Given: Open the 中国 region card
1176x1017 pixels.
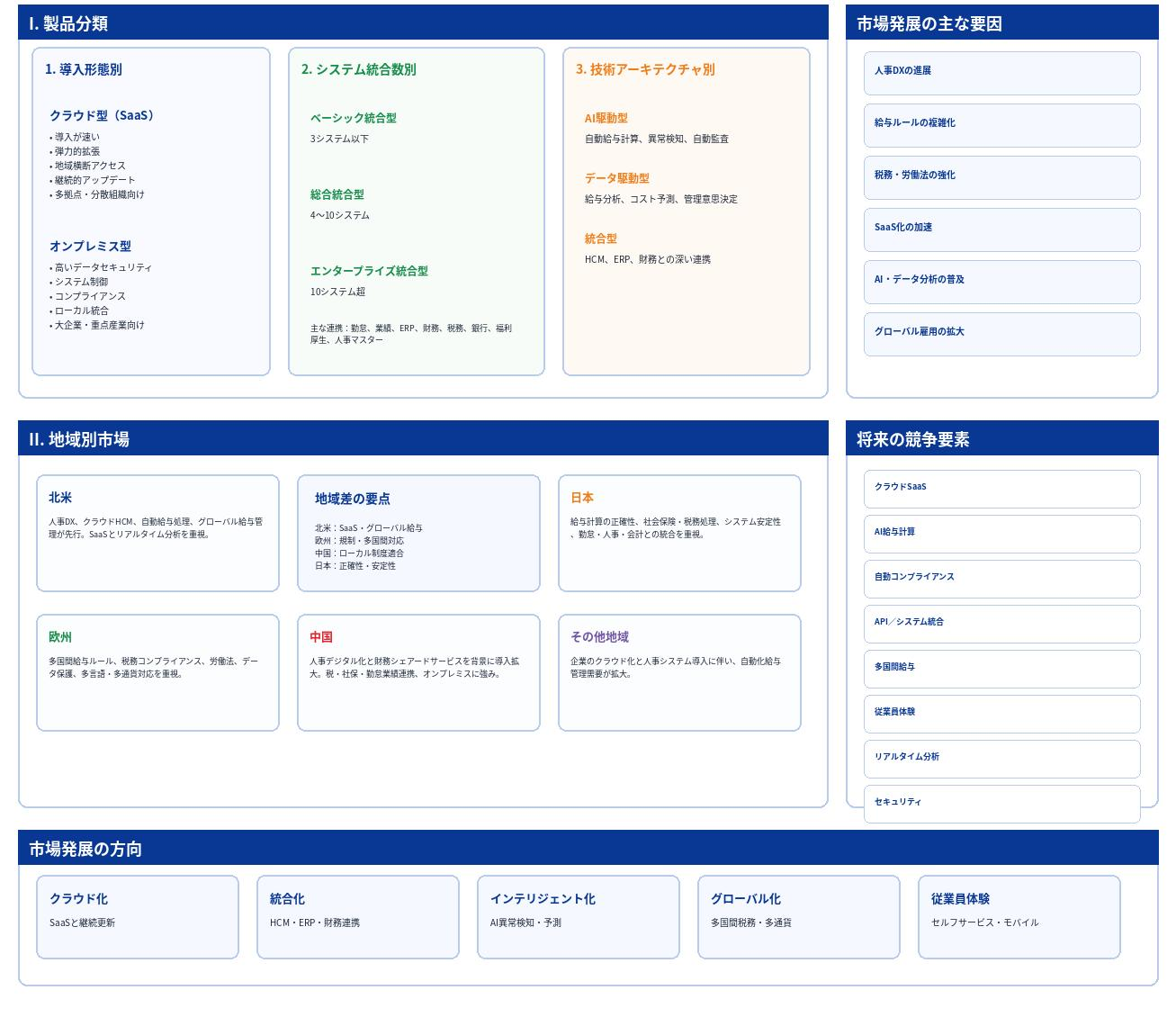Looking at the screenshot, I should (418, 672).
